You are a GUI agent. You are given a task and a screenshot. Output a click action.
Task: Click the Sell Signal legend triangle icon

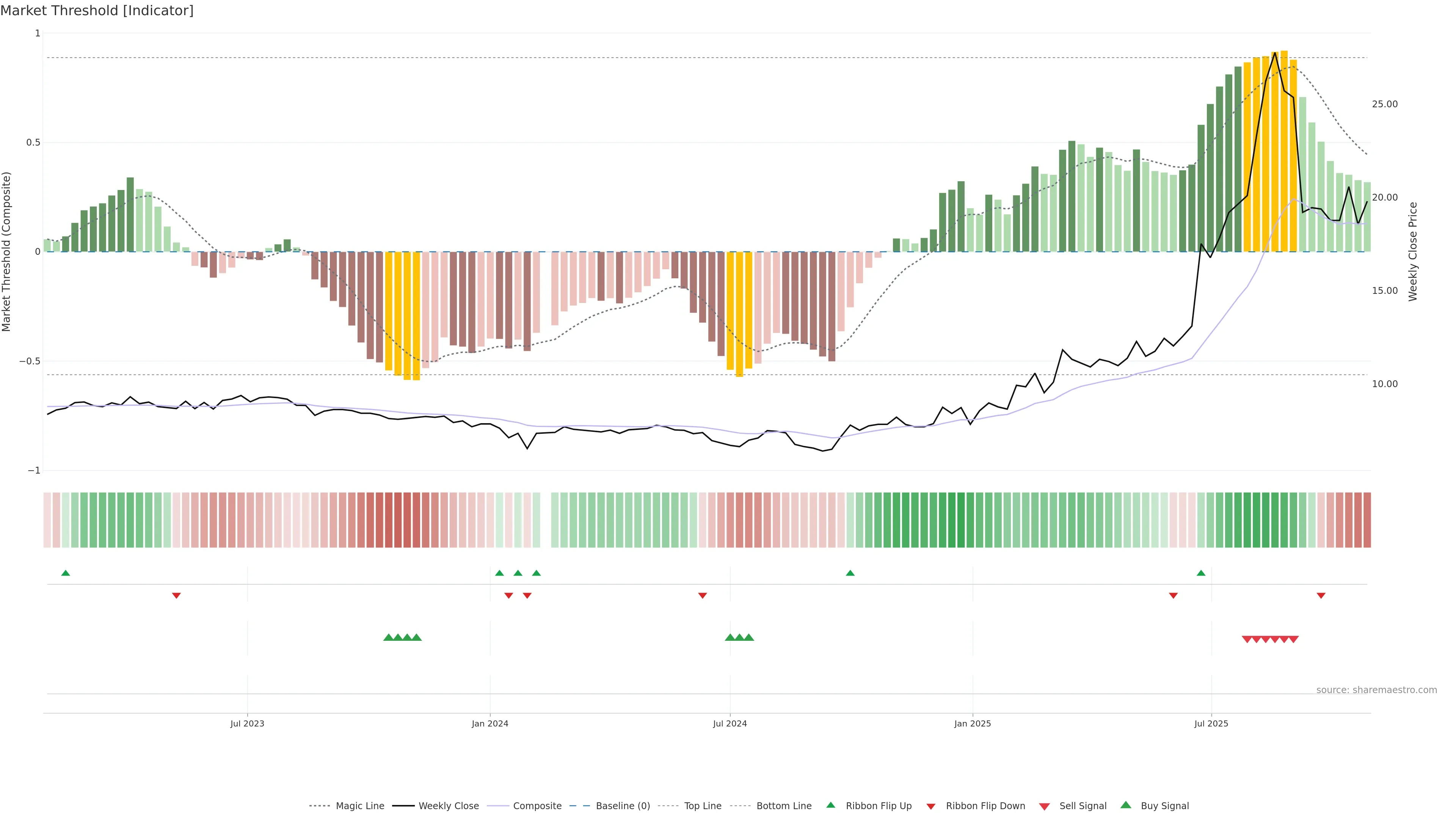1045,806
